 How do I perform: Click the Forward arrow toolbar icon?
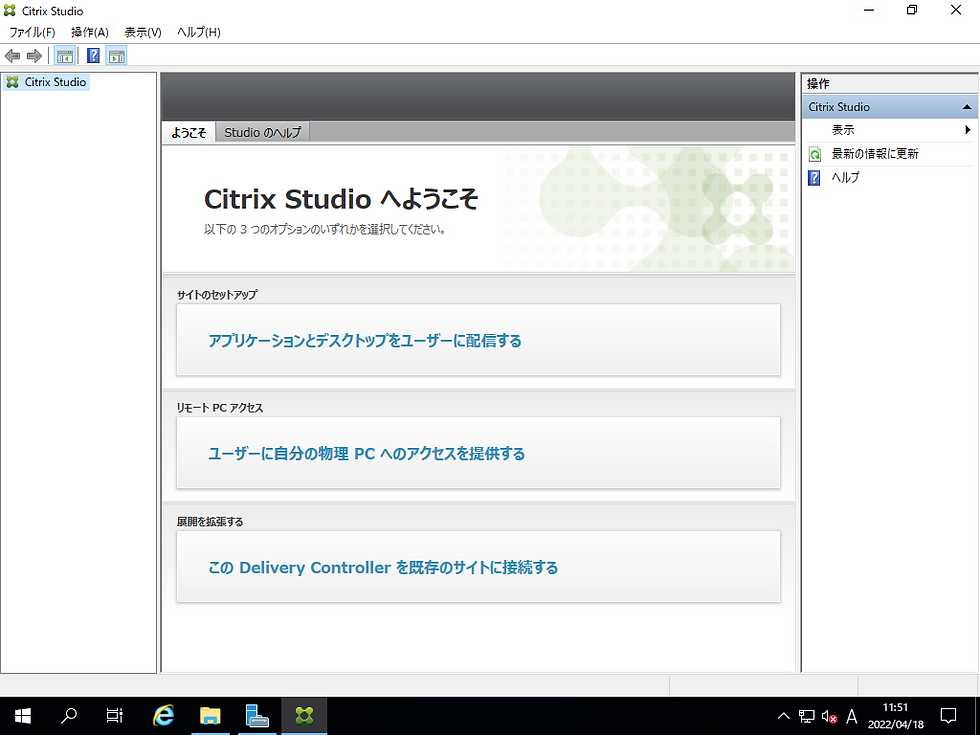pyautogui.click(x=34, y=56)
